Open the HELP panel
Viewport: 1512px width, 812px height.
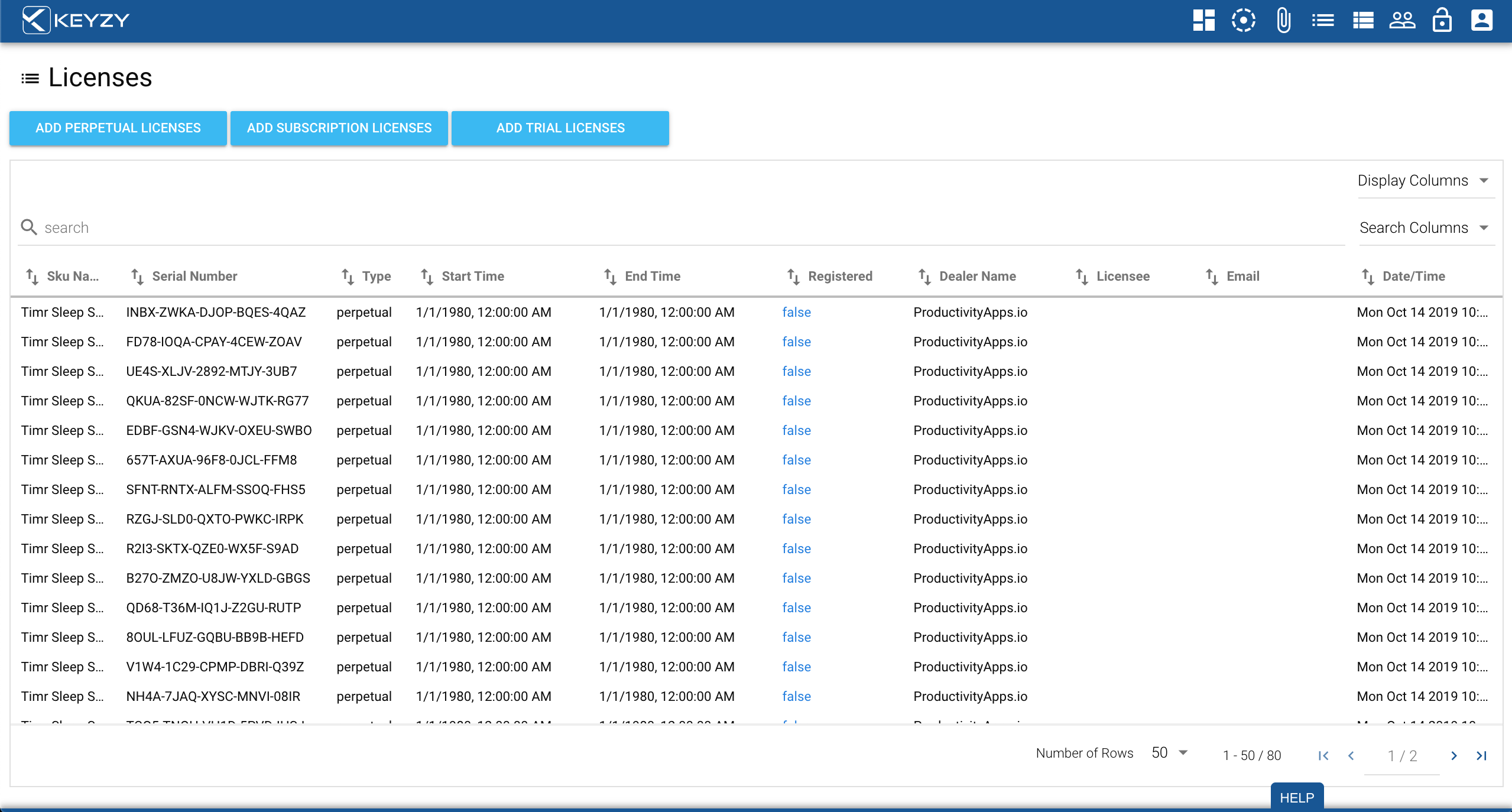pos(1296,797)
